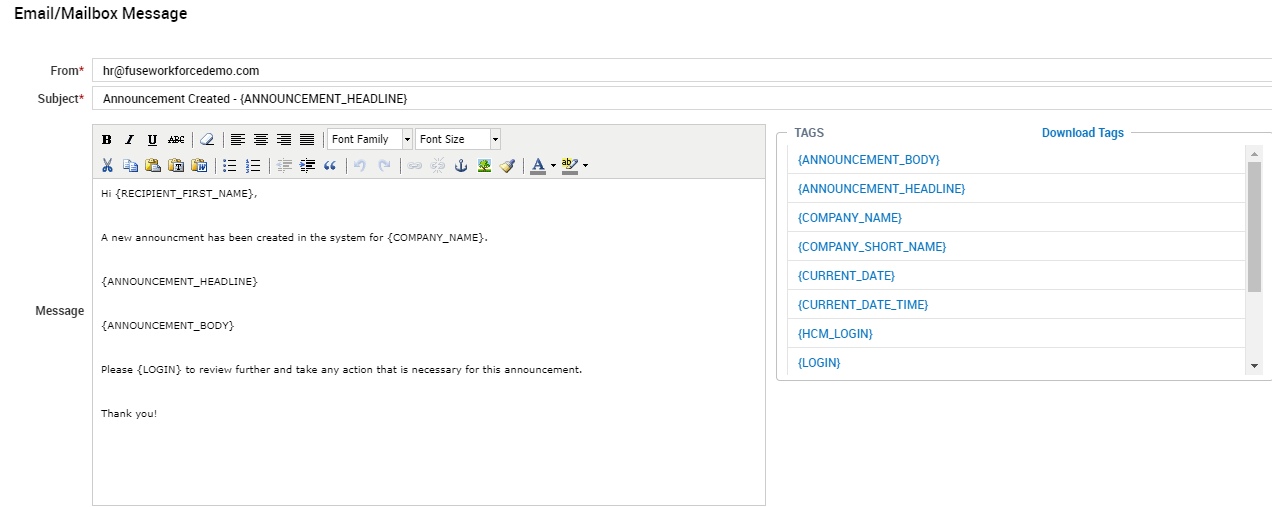Click the Subject input field

(x=680, y=99)
